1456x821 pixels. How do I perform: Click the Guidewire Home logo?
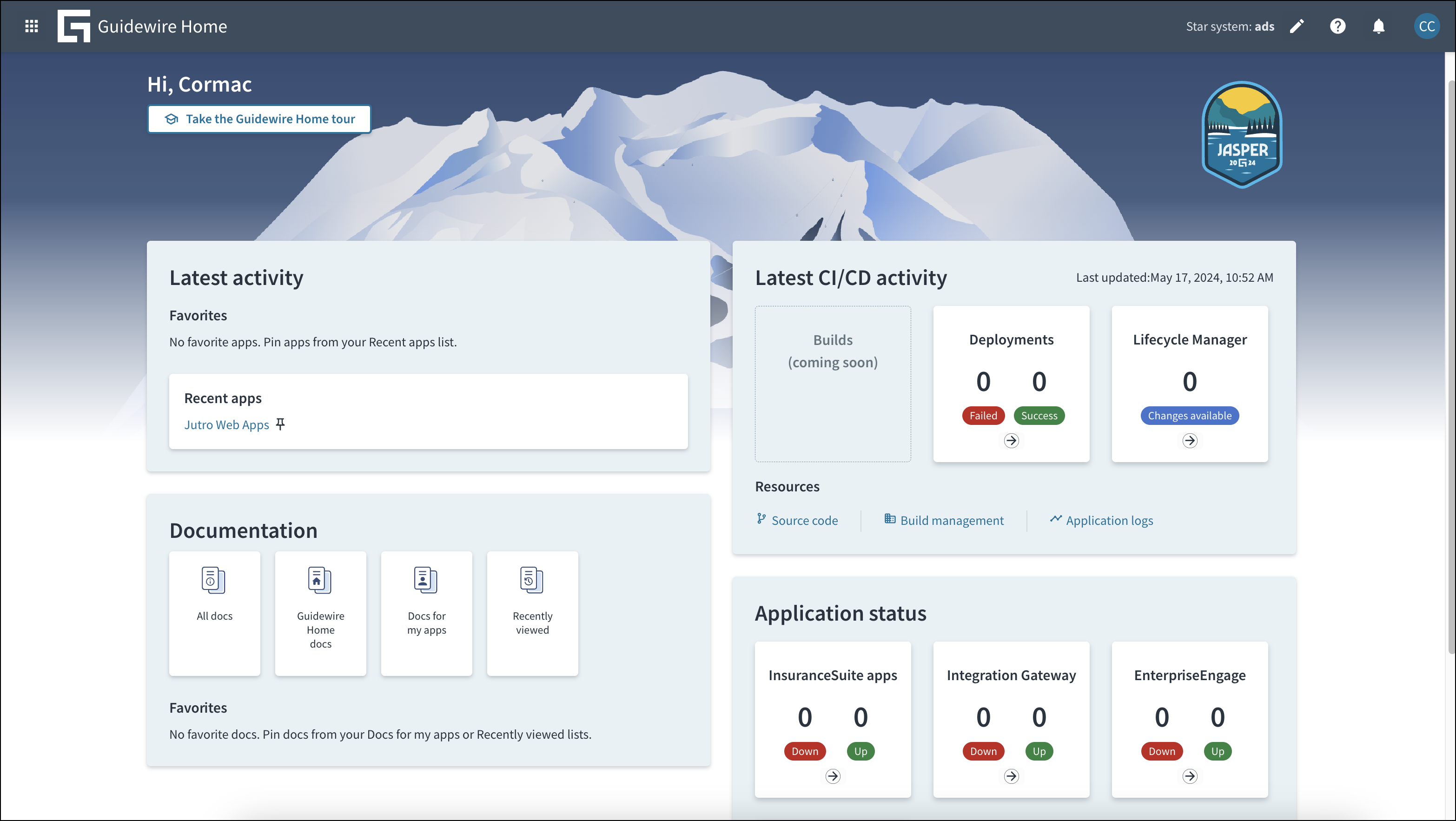pos(73,26)
